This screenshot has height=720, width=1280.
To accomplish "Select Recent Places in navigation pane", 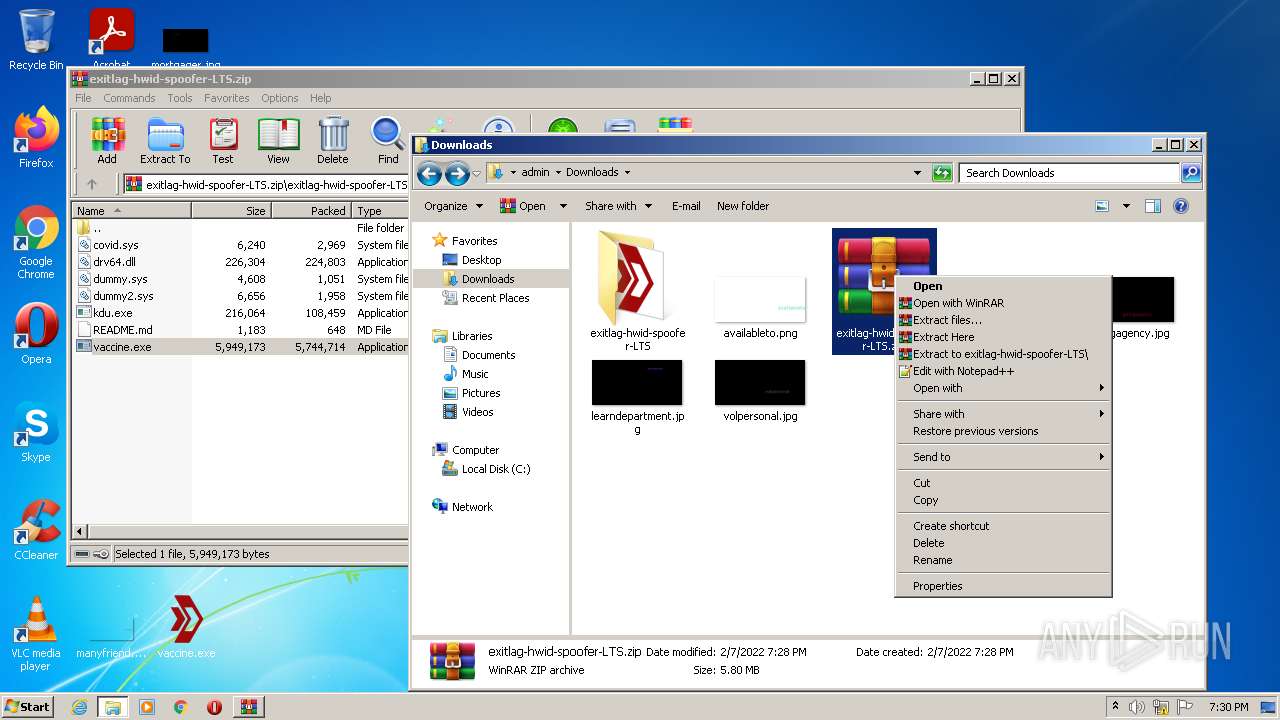I will (495, 298).
